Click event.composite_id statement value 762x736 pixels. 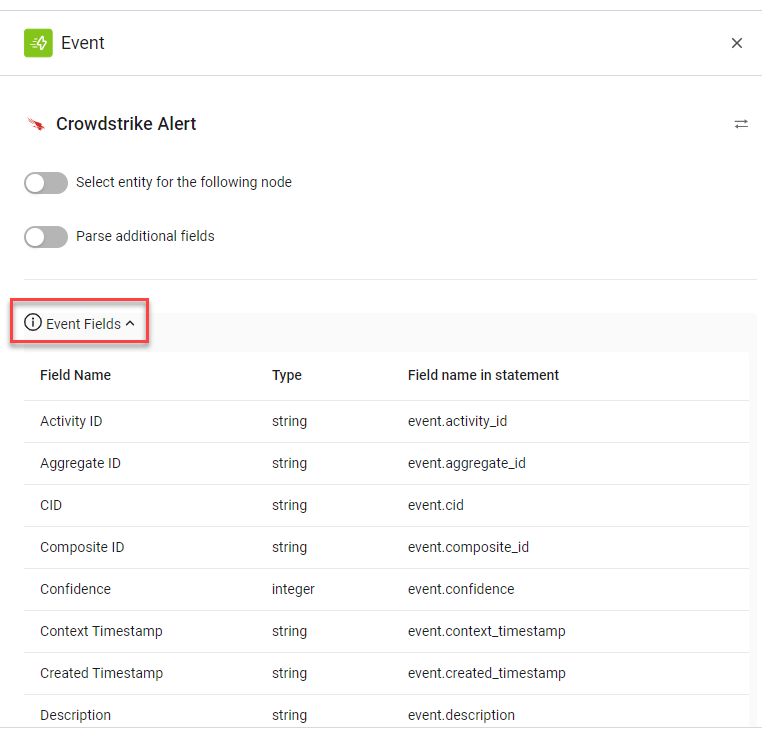point(468,547)
